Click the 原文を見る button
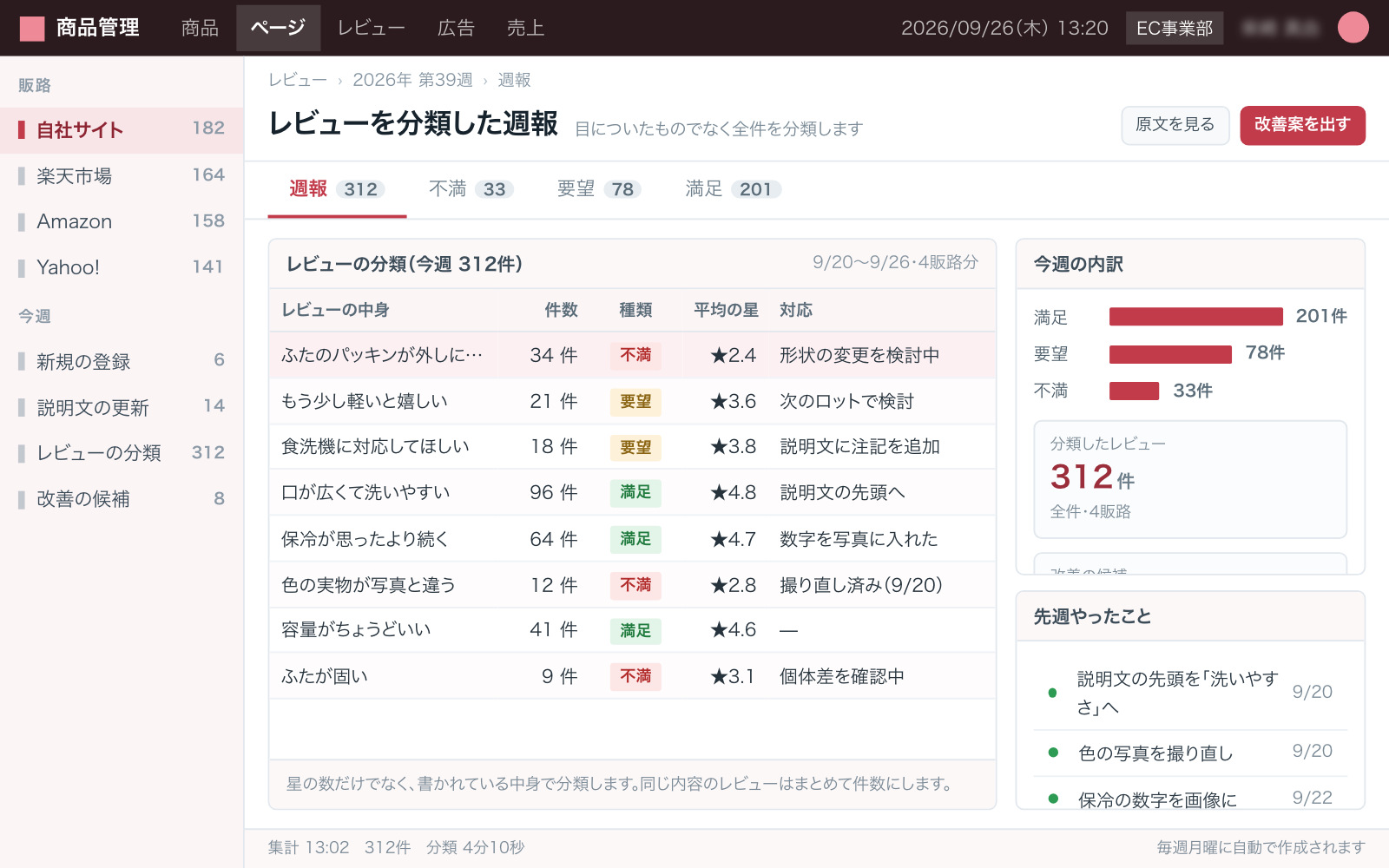The height and width of the screenshot is (868, 1389). 1175,125
